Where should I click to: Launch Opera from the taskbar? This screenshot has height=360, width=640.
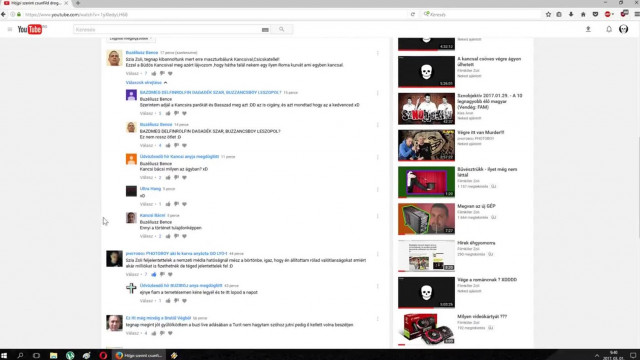(x=103, y=356)
